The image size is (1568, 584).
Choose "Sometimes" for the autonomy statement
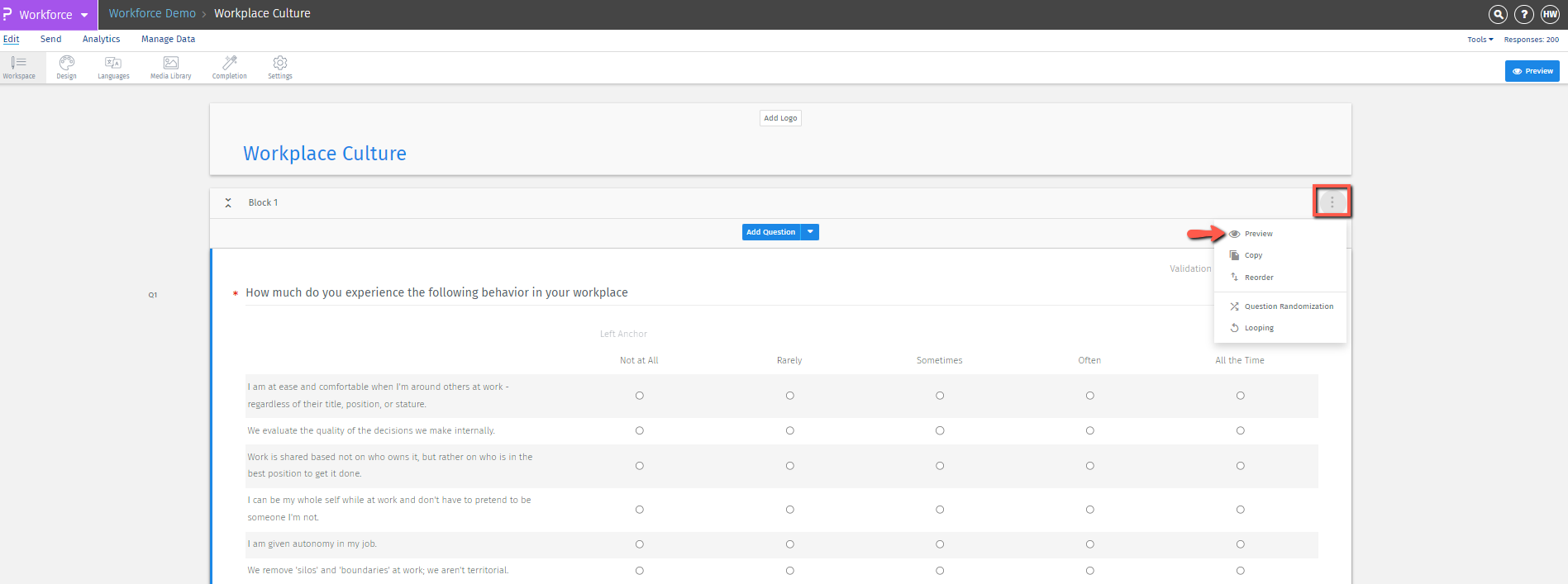pyautogui.click(x=940, y=544)
